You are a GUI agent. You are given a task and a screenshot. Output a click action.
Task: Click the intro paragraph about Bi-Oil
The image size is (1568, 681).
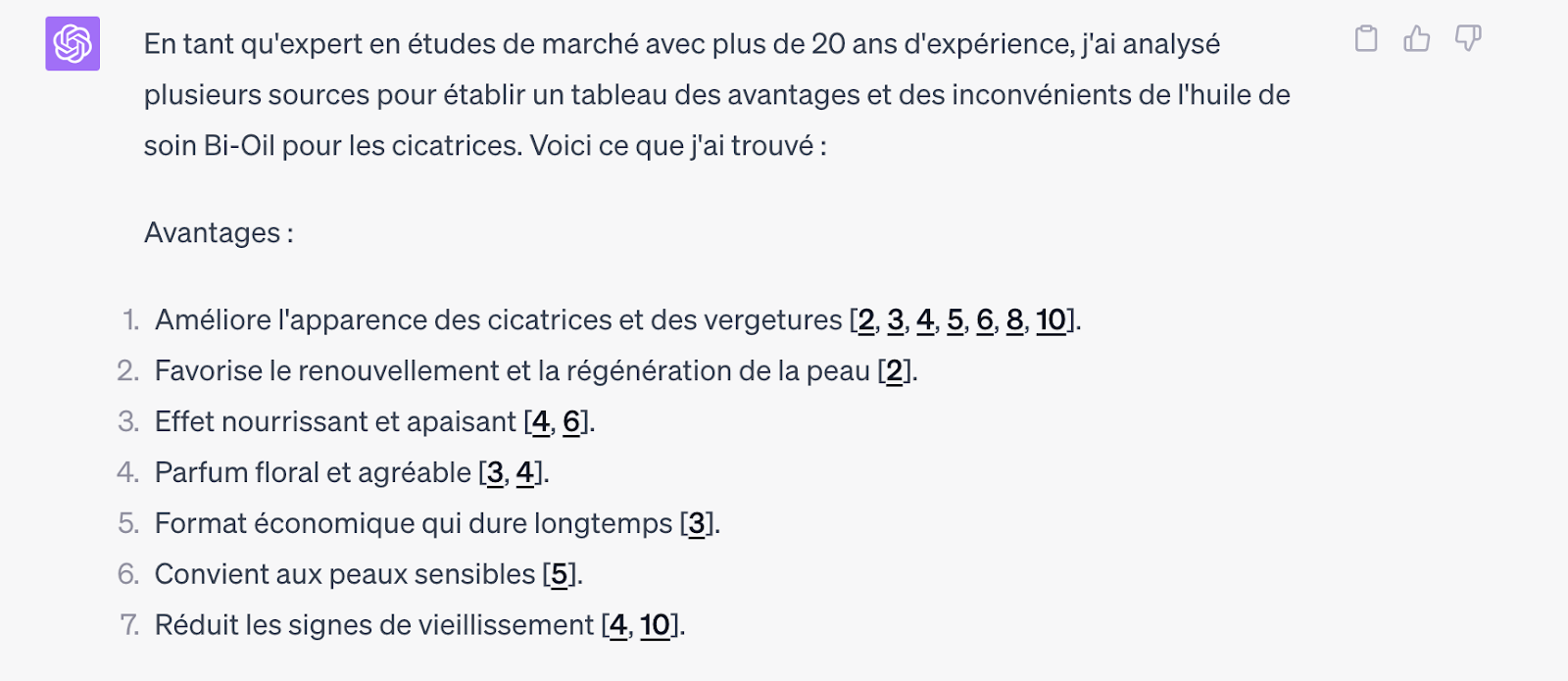(715, 95)
